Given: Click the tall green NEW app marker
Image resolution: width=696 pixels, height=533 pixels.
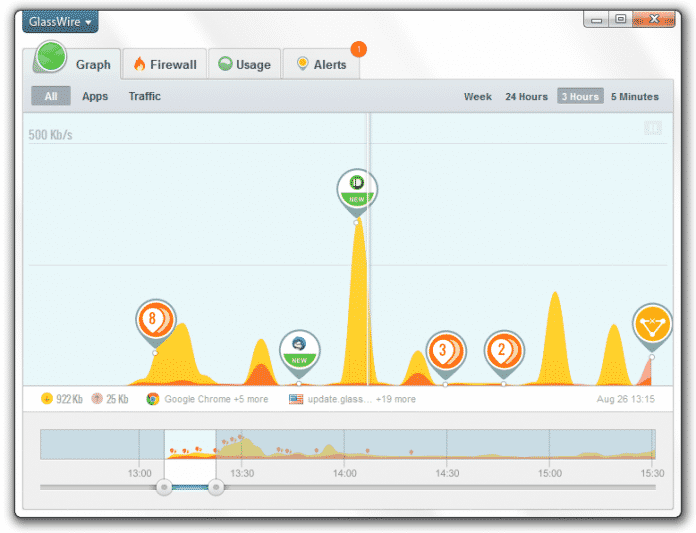Looking at the screenshot, I should pyautogui.click(x=357, y=188).
